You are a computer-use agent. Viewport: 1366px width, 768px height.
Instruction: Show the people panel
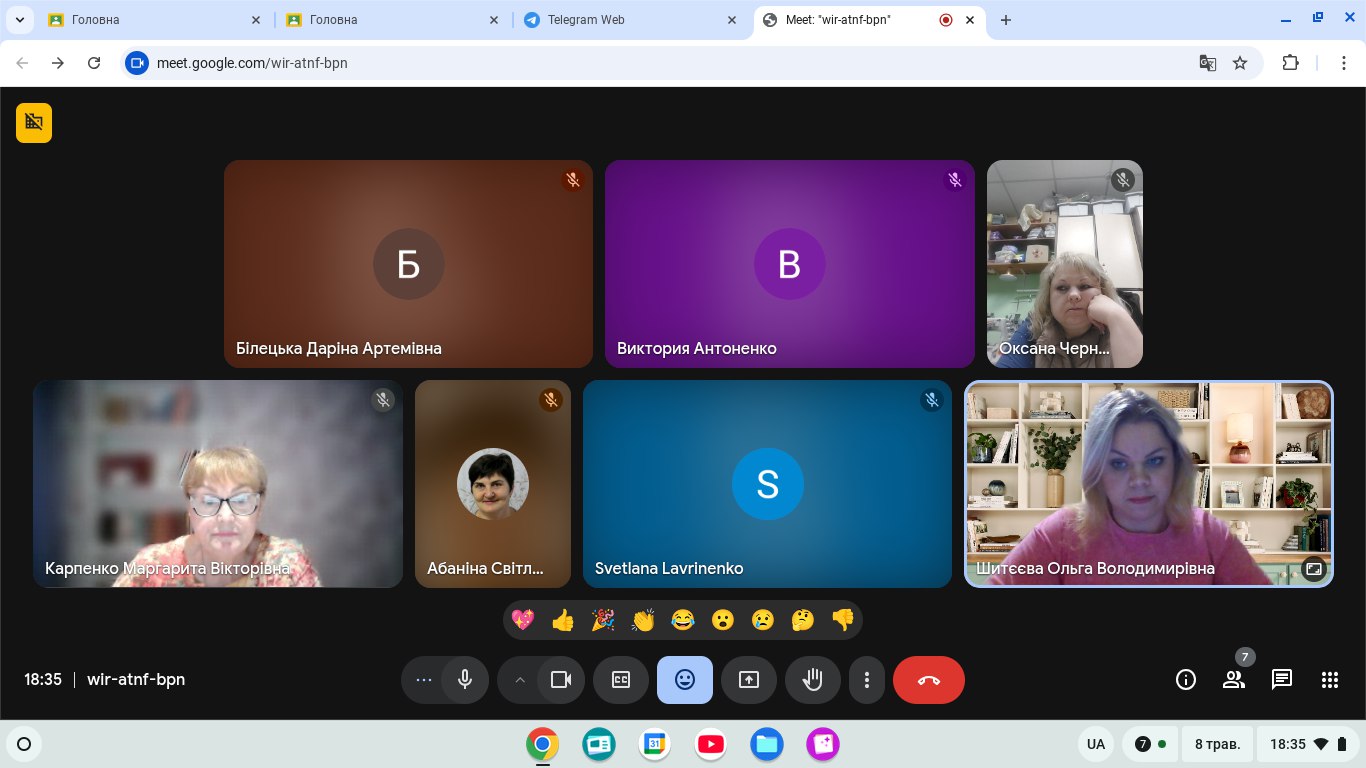(1234, 680)
